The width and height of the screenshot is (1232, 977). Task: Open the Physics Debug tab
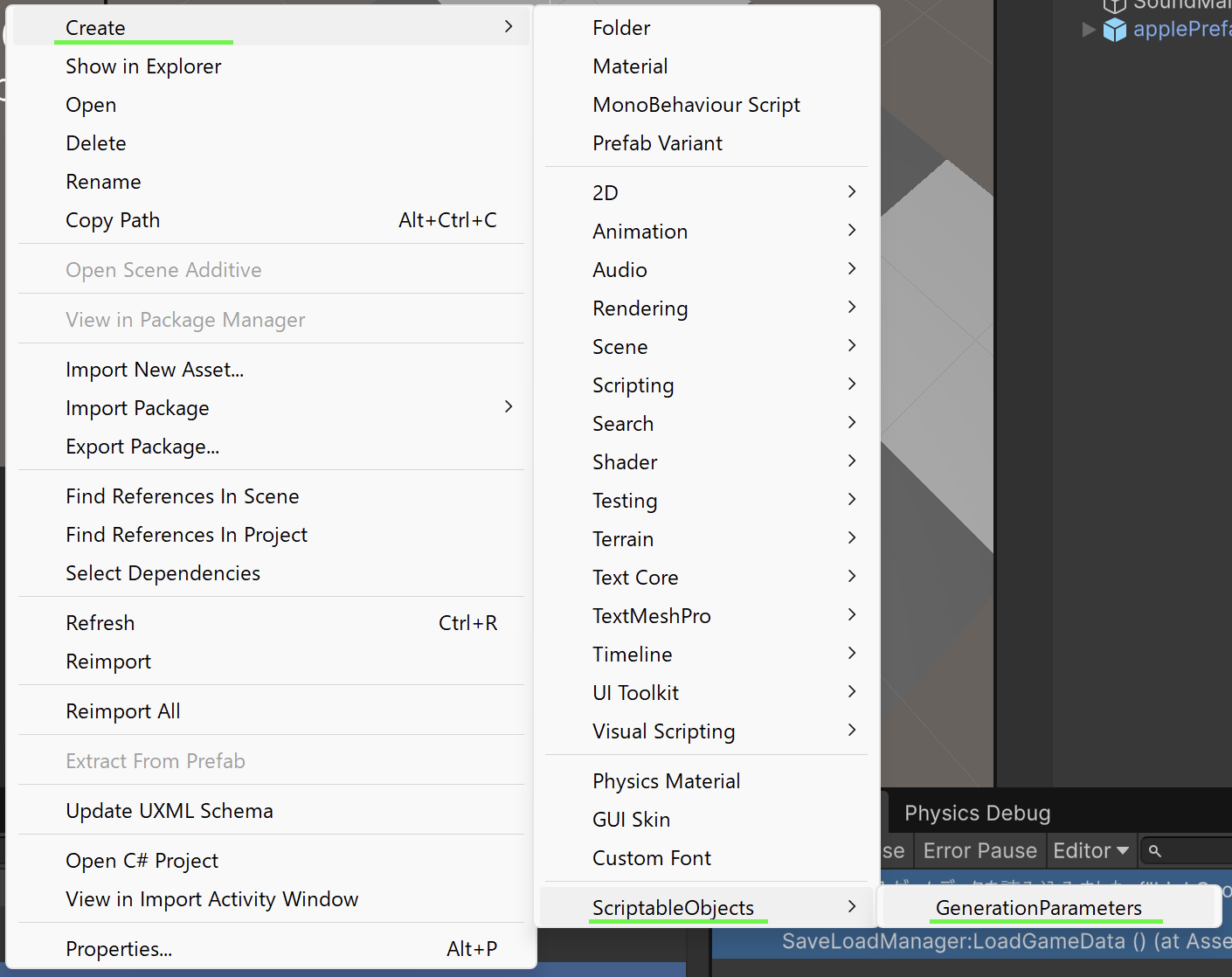click(977, 813)
